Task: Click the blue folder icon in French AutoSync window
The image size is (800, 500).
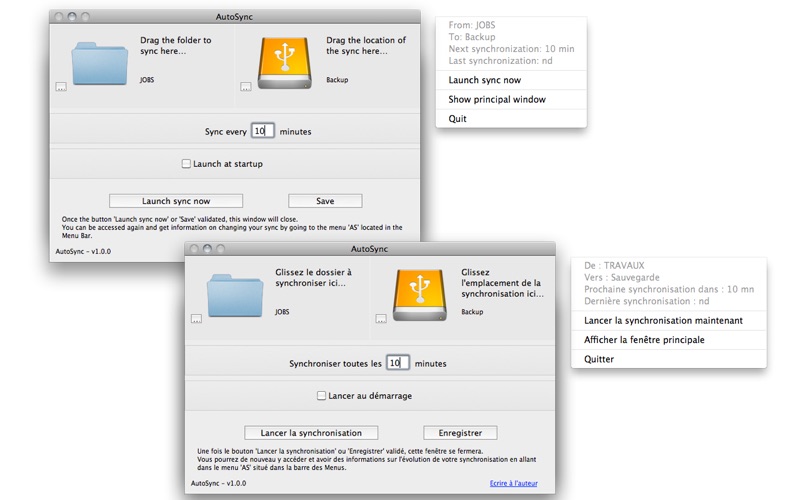Action: point(235,295)
